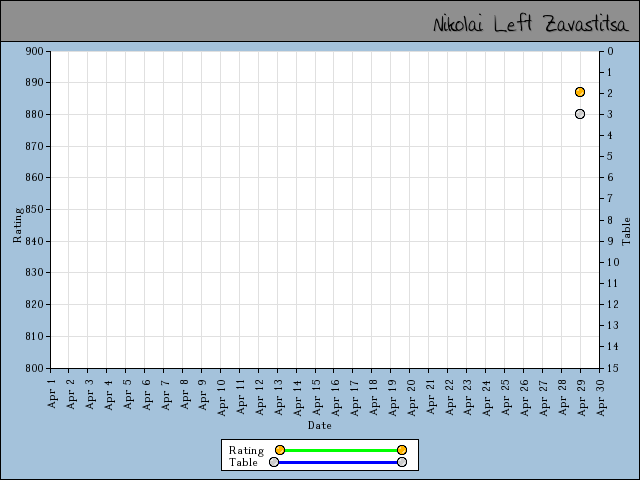Click the Date axis title
Screen dimensions: 640x480
tap(320, 425)
